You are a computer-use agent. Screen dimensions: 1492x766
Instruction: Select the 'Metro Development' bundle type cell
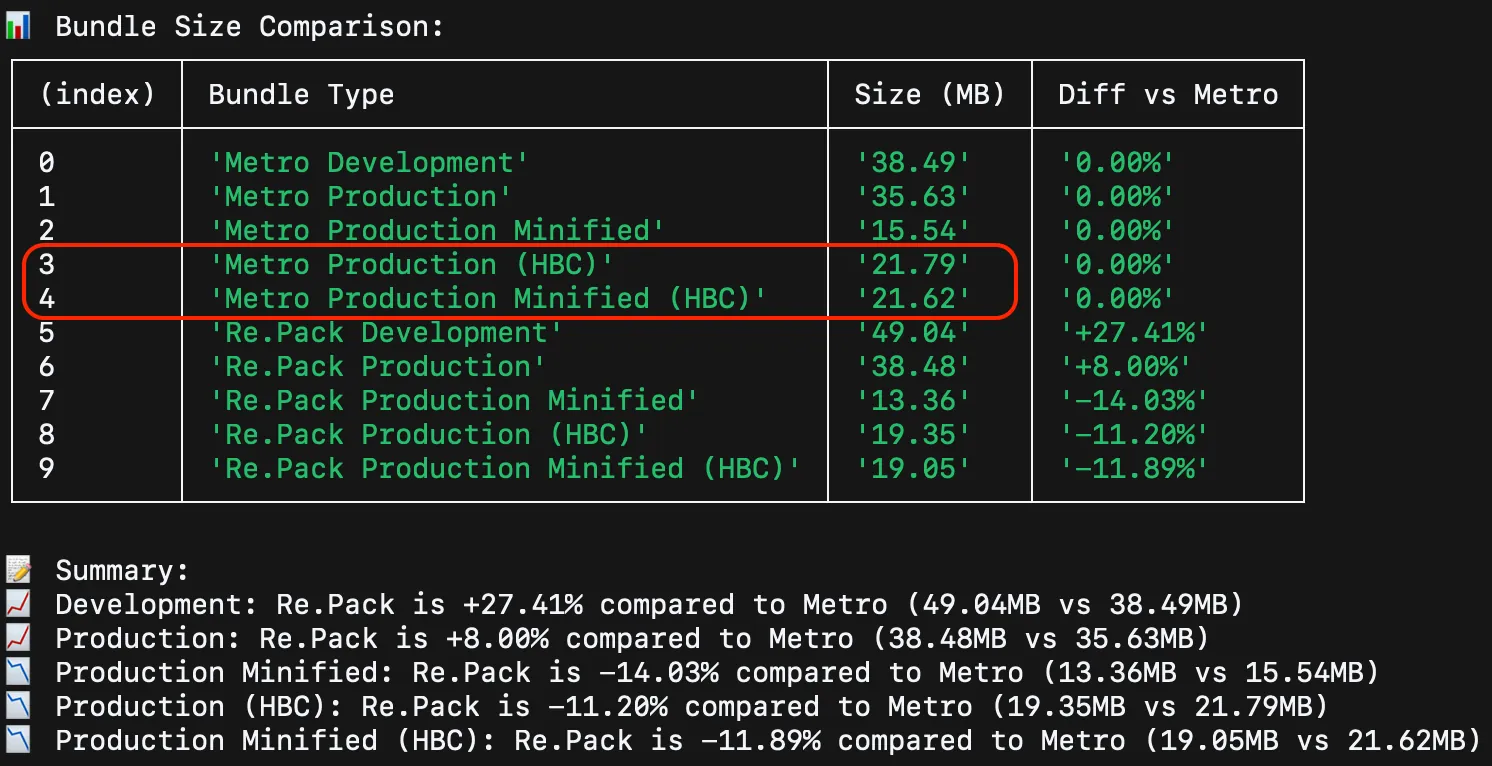369,162
